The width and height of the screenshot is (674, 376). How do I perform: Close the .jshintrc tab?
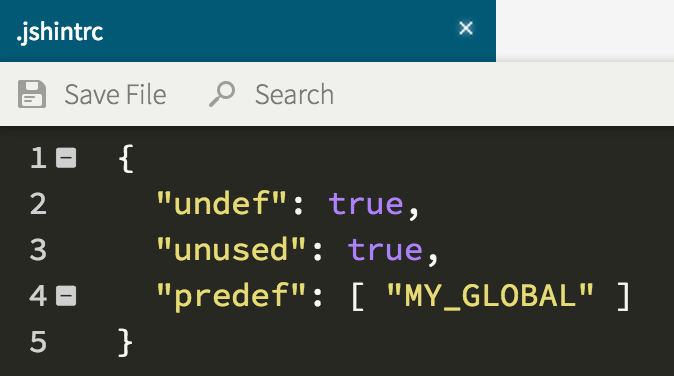coord(466,28)
